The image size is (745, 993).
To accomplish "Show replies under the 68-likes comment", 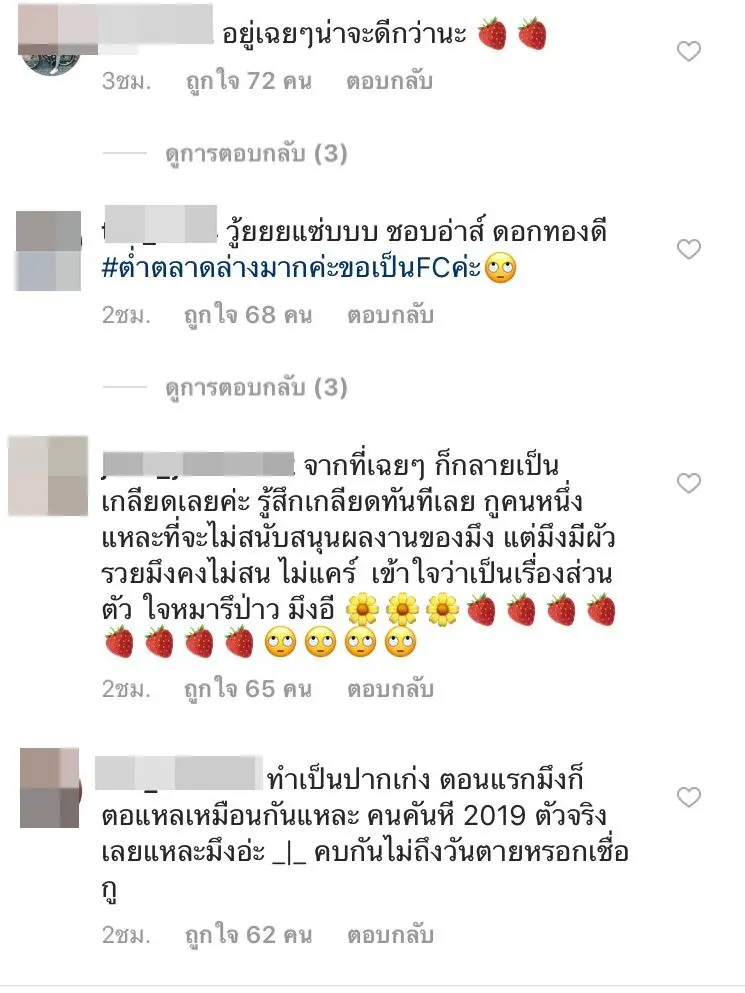I will (x=256, y=388).
